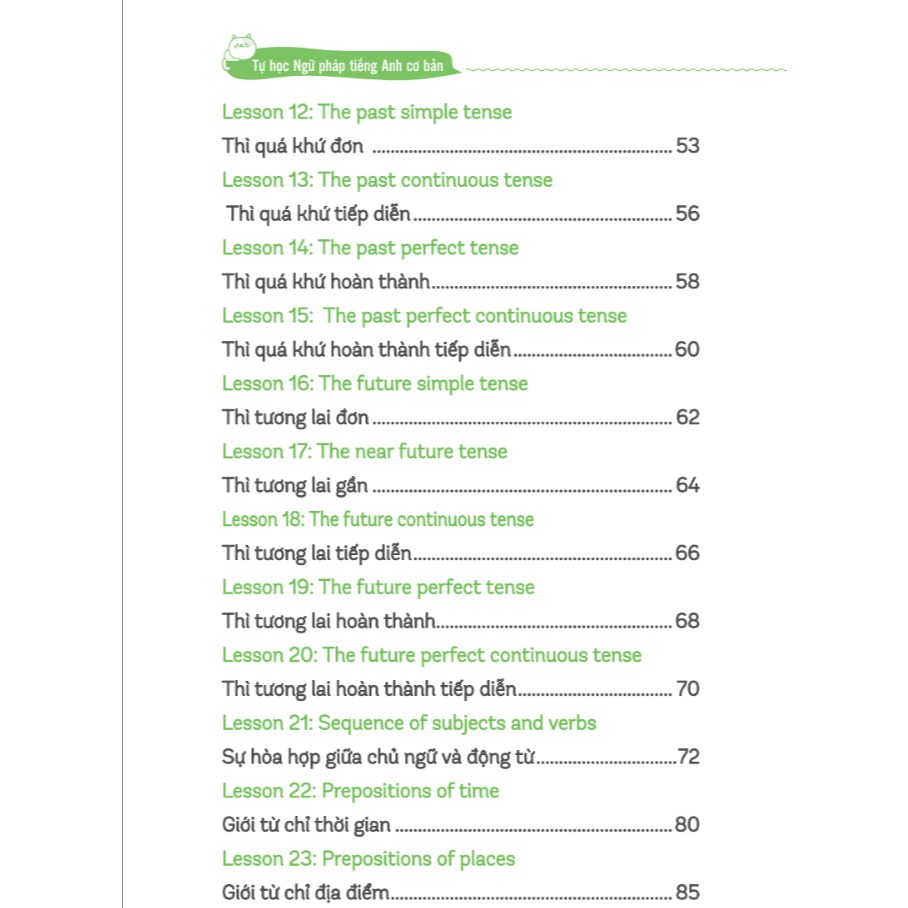Viewport: 908px width, 908px height.
Task: Open Lesson 12: The past simple tense
Action: click(366, 112)
